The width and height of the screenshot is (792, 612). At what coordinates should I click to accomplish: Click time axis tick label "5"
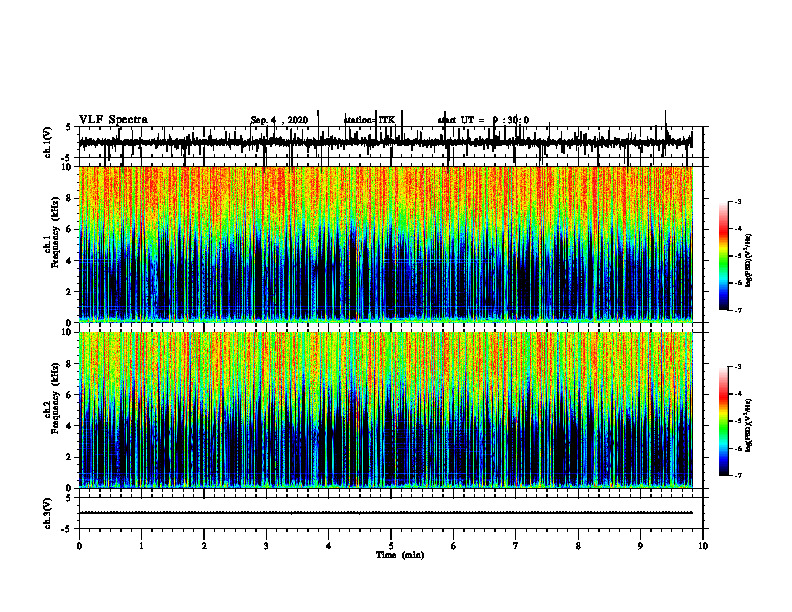click(x=391, y=546)
